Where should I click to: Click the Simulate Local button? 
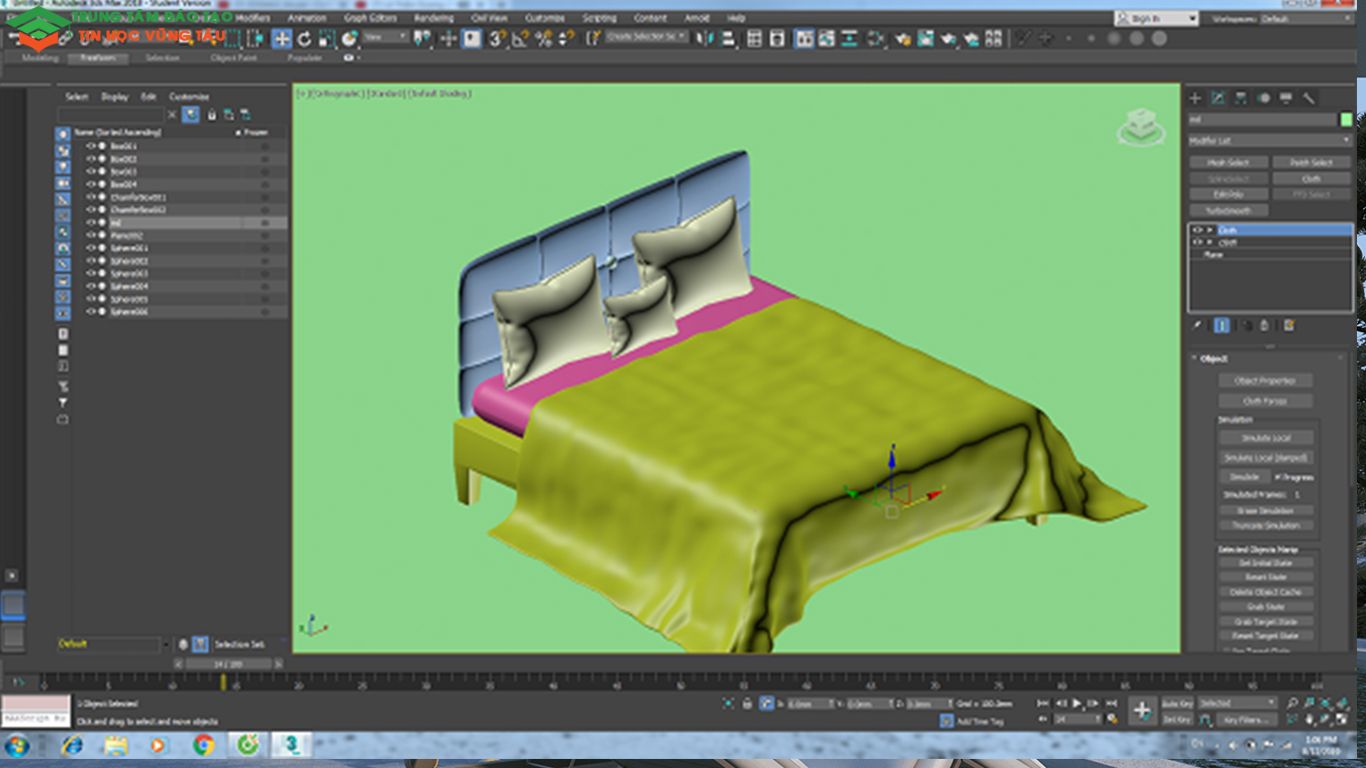click(1267, 437)
